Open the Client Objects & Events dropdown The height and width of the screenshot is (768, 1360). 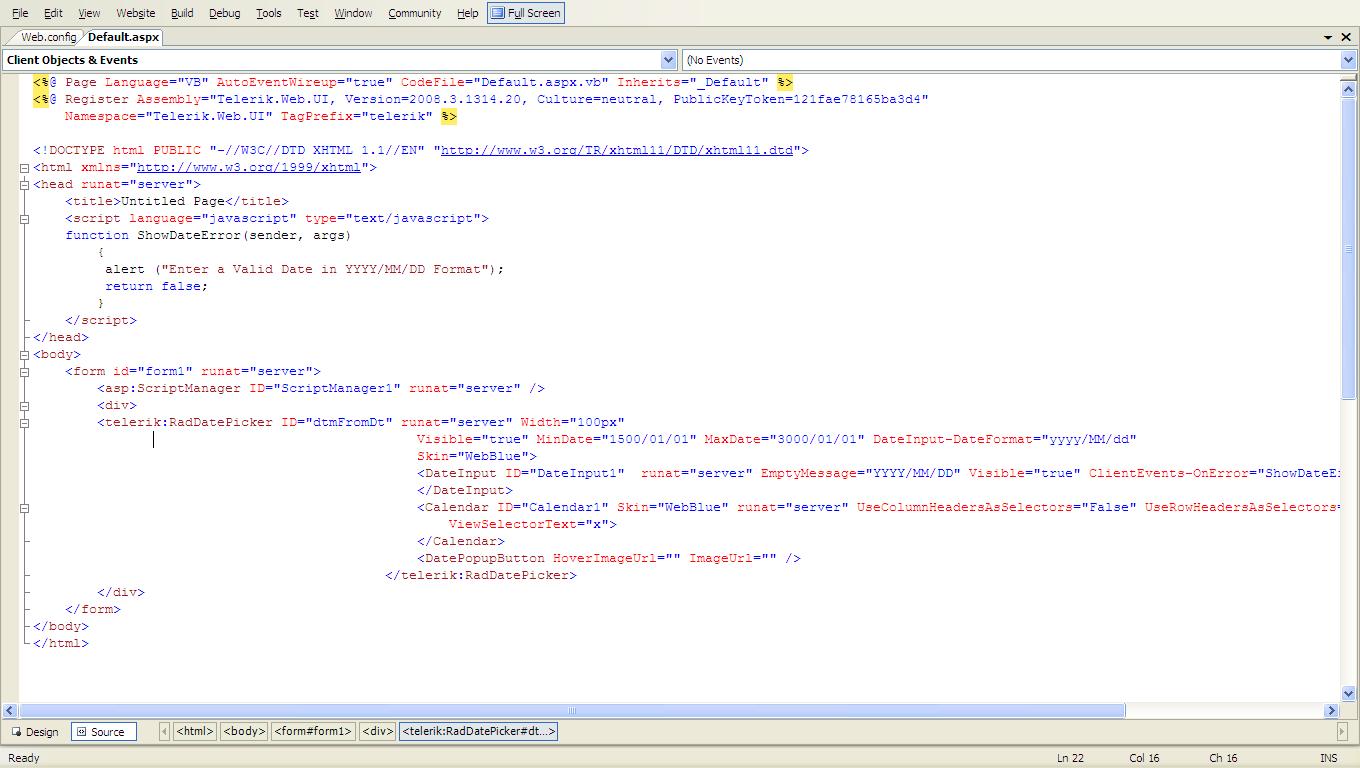coord(339,60)
